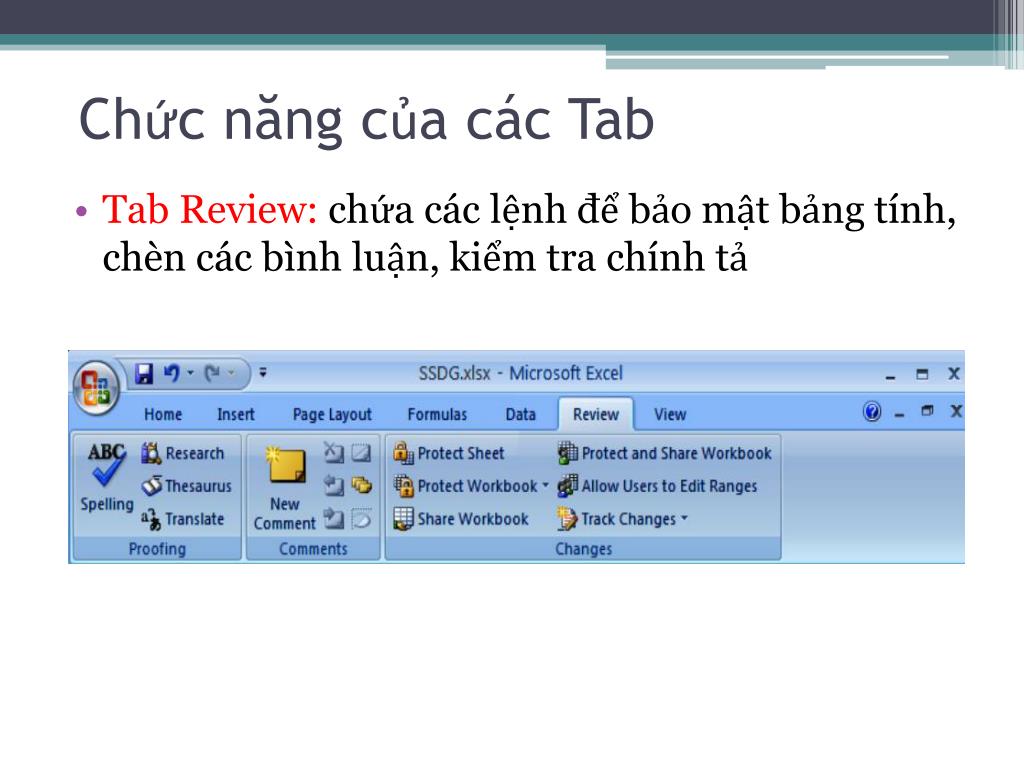Open the Data tab
The image size is (1024, 768).
pos(520,414)
